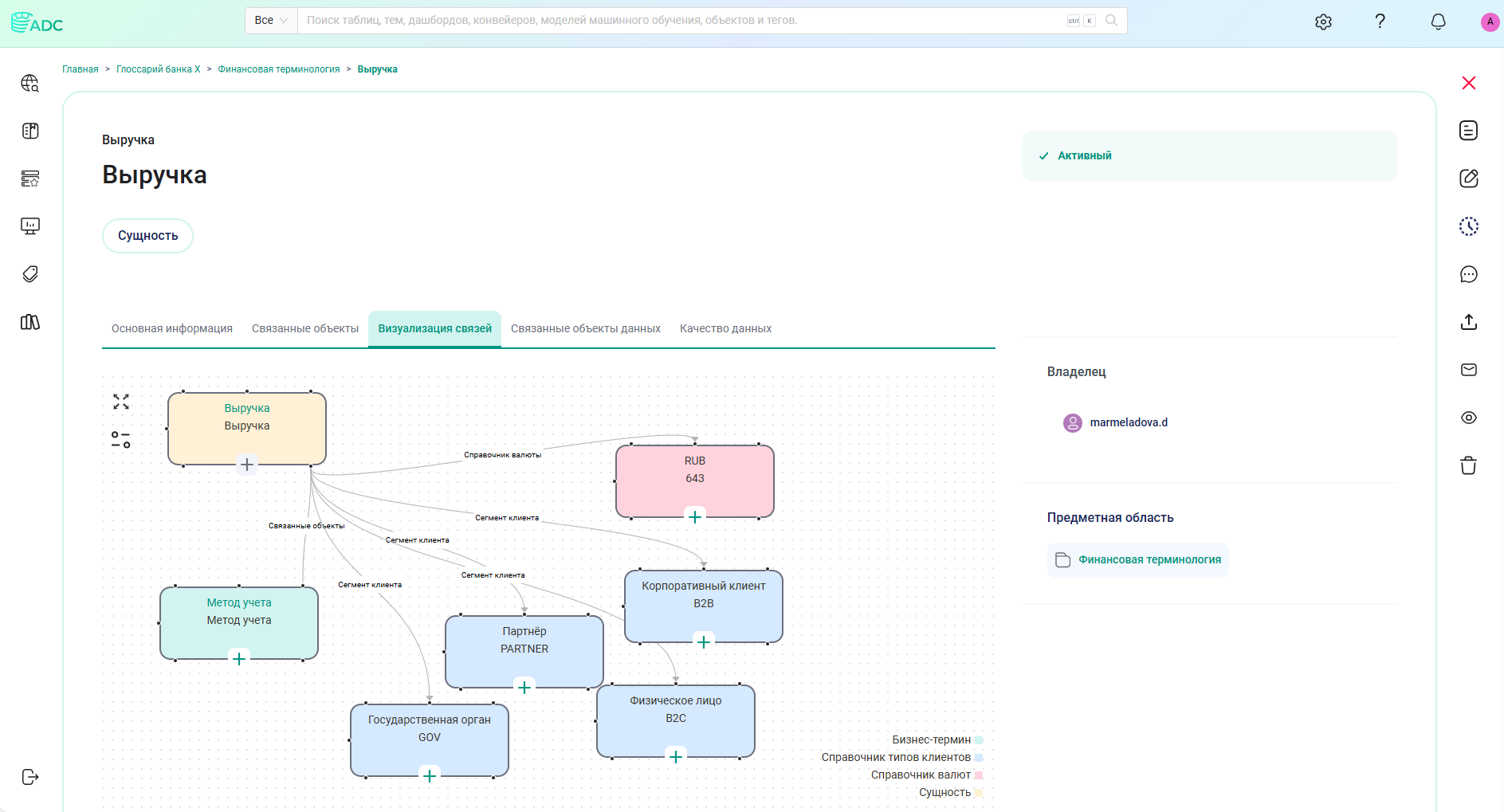
Task: Switch to Основная информация tab
Action: pyautogui.click(x=172, y=328)
